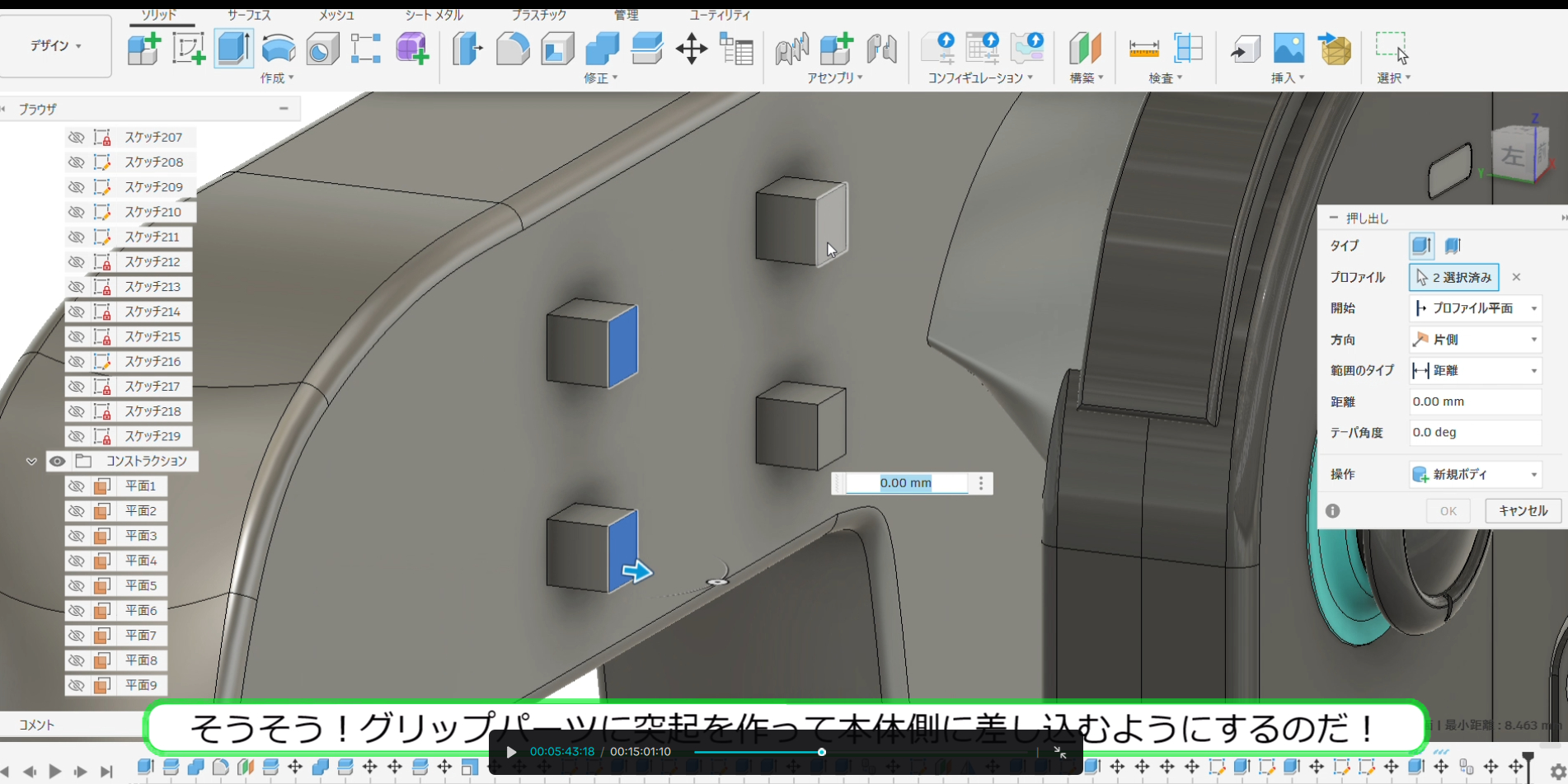1568x784 pixels.
Task: Choose the Revolve tool icon
Action: (279, 49)
